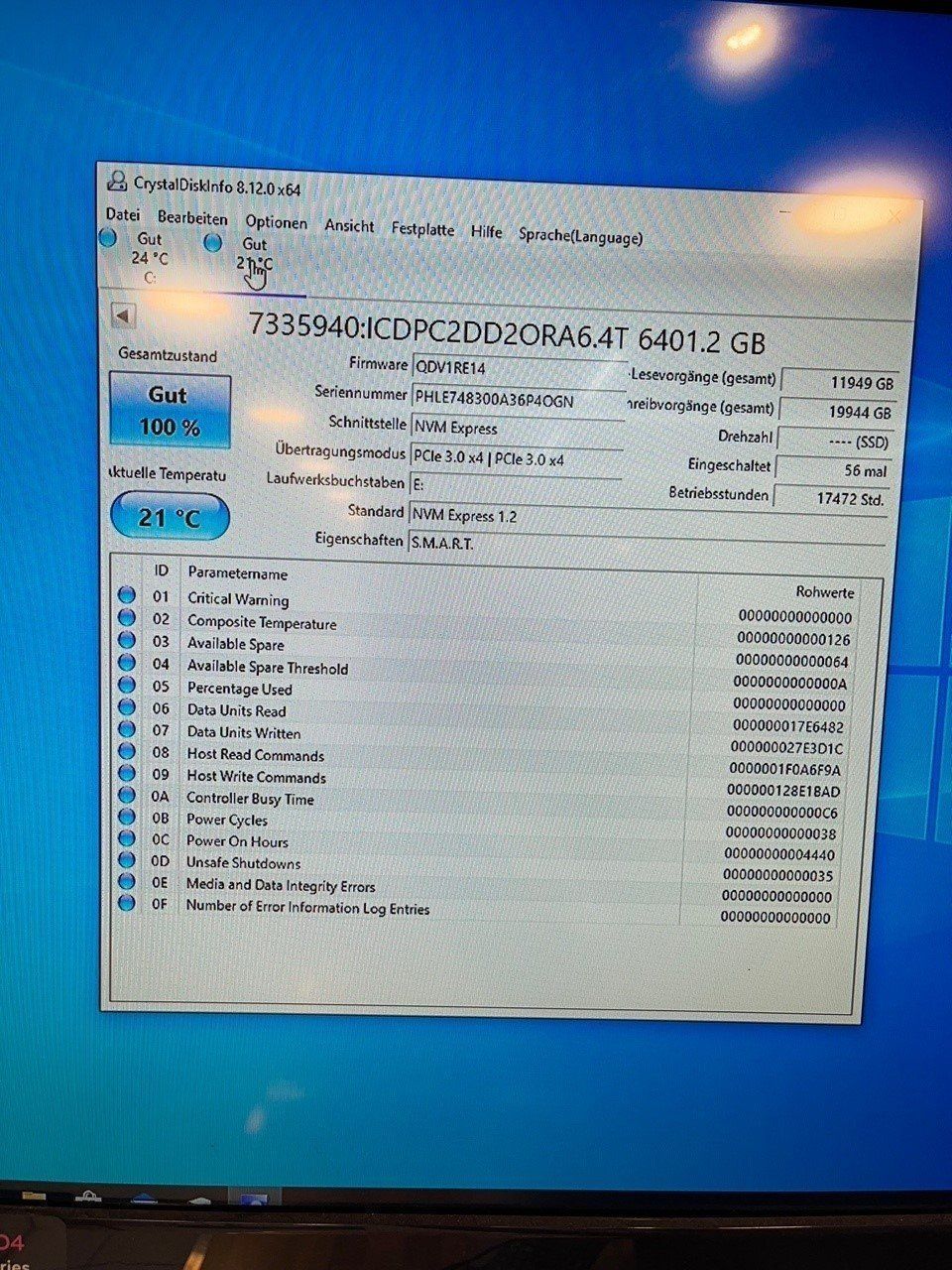Open the Bearbeiten menu
Viewport: 952px width, 1270px height.
(192, 219)
